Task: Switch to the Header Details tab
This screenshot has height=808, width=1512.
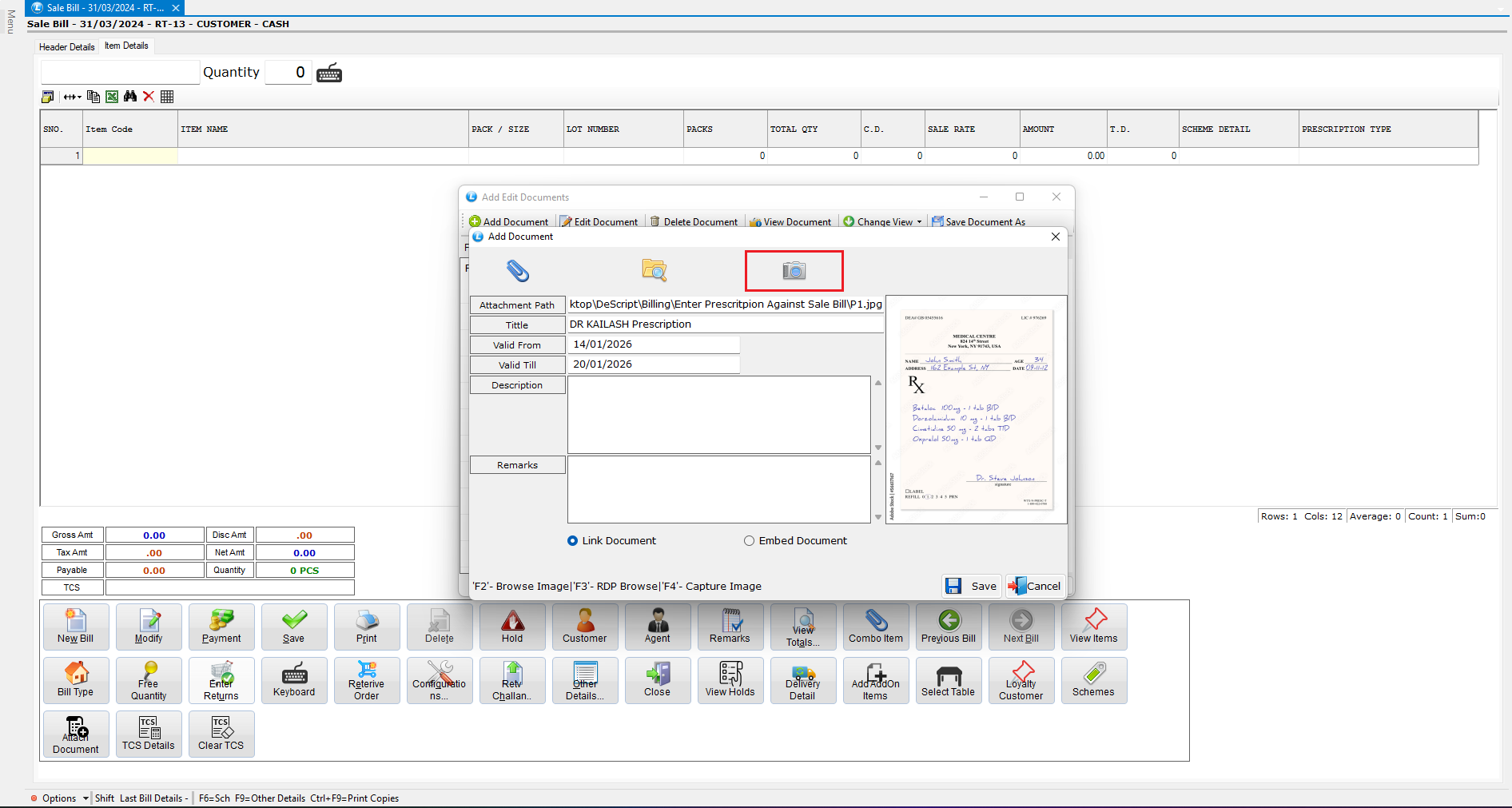Action: coord(67,47)
